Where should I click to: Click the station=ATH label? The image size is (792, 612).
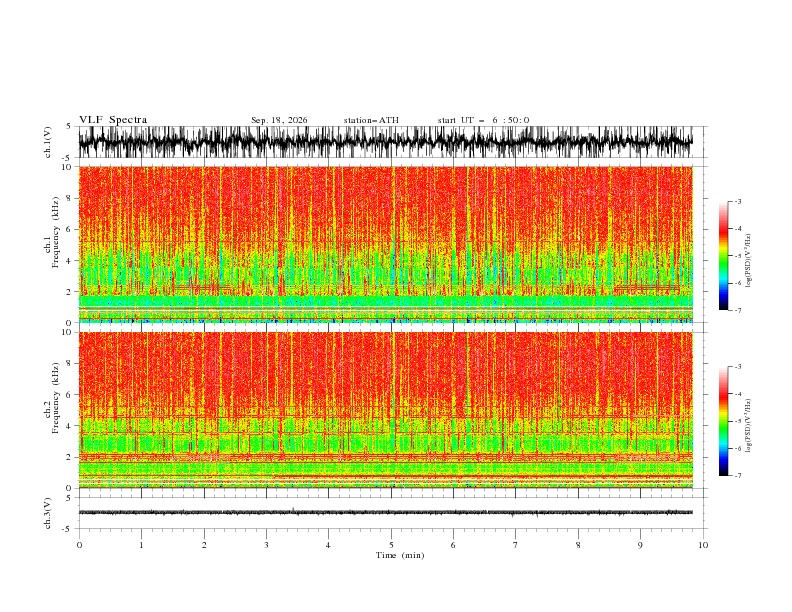[x=371, y=120]
